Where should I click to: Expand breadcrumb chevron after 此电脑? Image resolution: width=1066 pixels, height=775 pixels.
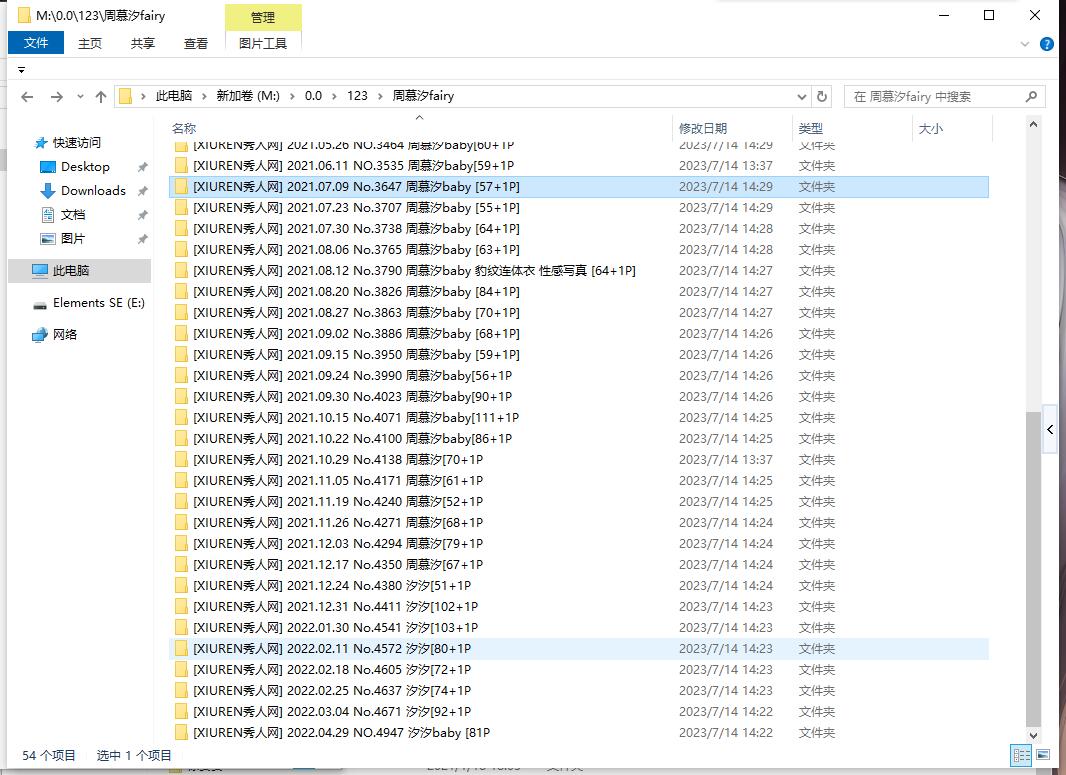point(204,97)
